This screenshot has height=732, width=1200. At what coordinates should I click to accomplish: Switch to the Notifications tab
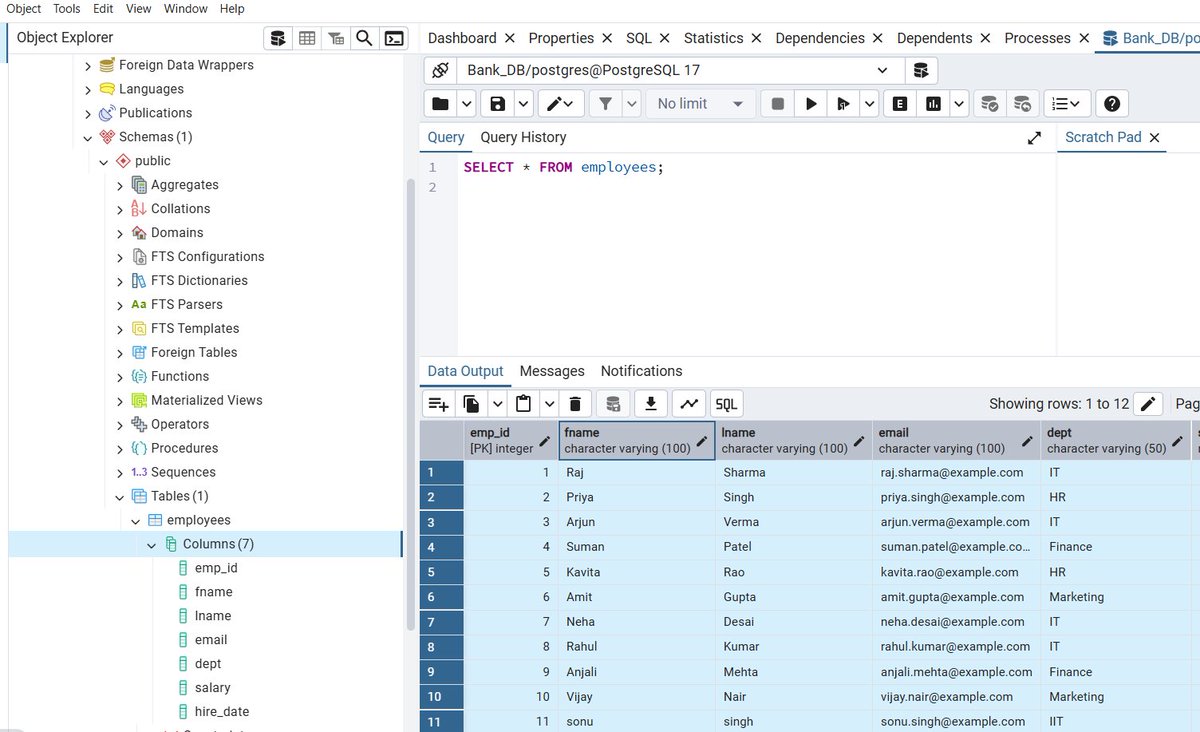(x=641, y=371)
